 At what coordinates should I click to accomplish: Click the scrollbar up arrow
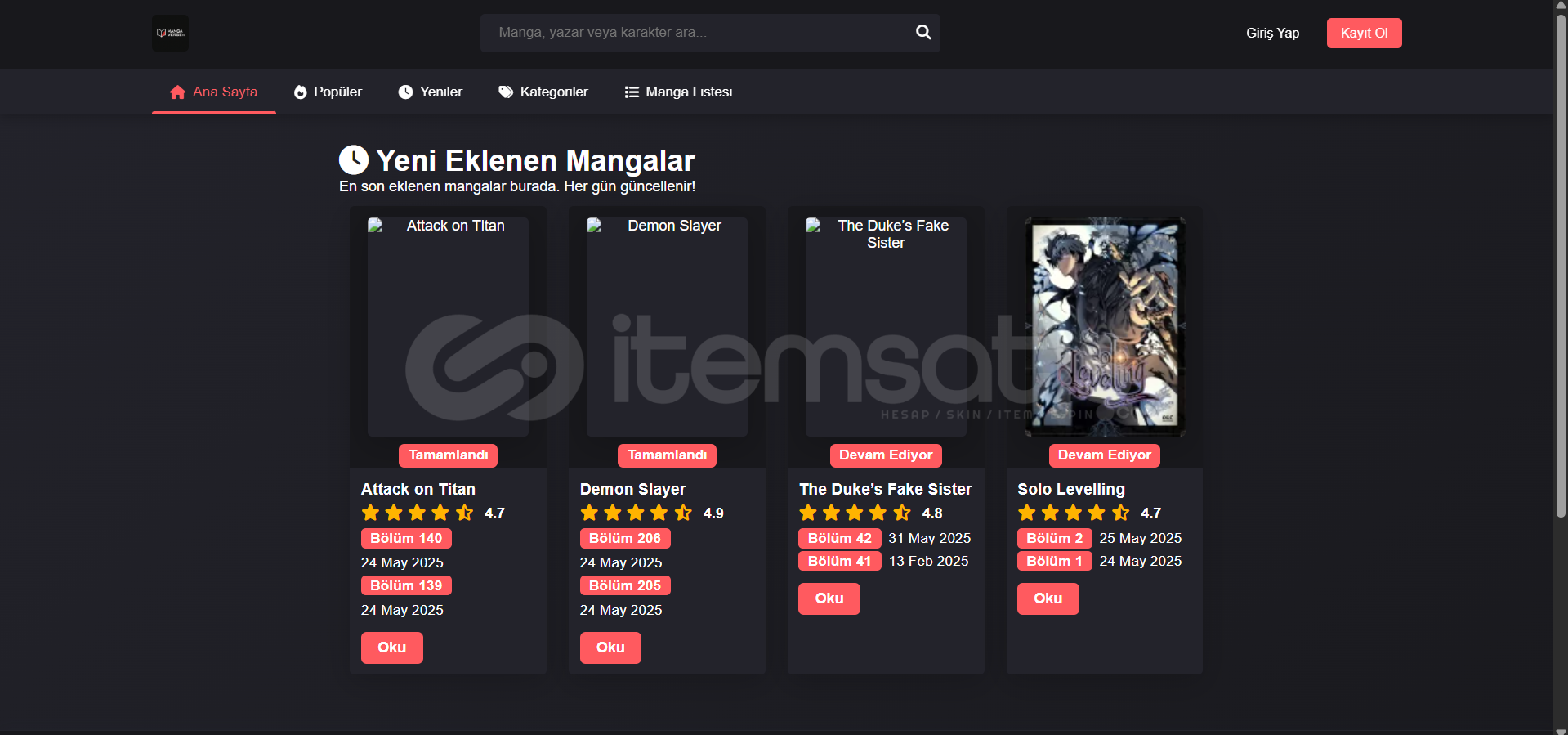click(x=1561, y=6)
